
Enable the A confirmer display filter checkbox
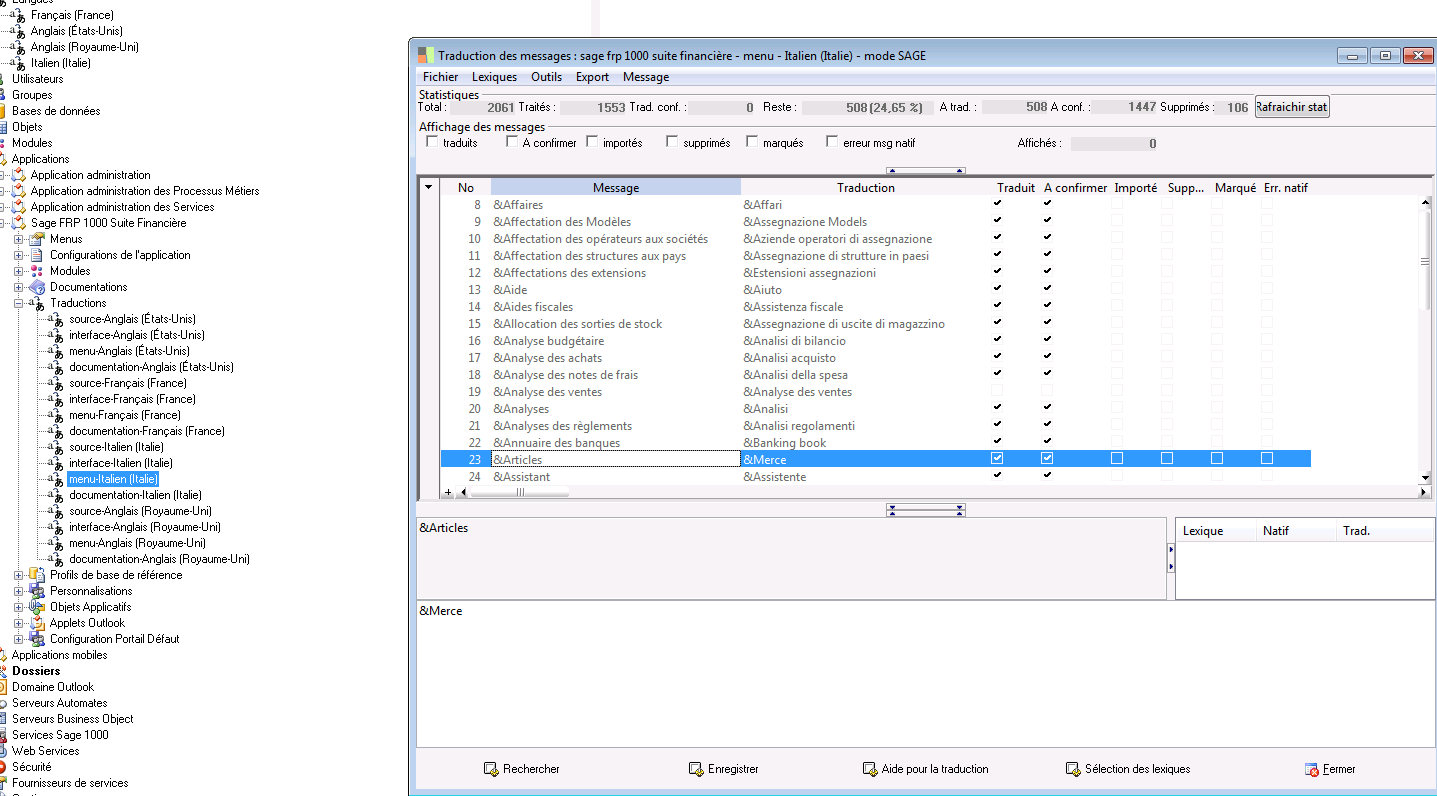512,142
